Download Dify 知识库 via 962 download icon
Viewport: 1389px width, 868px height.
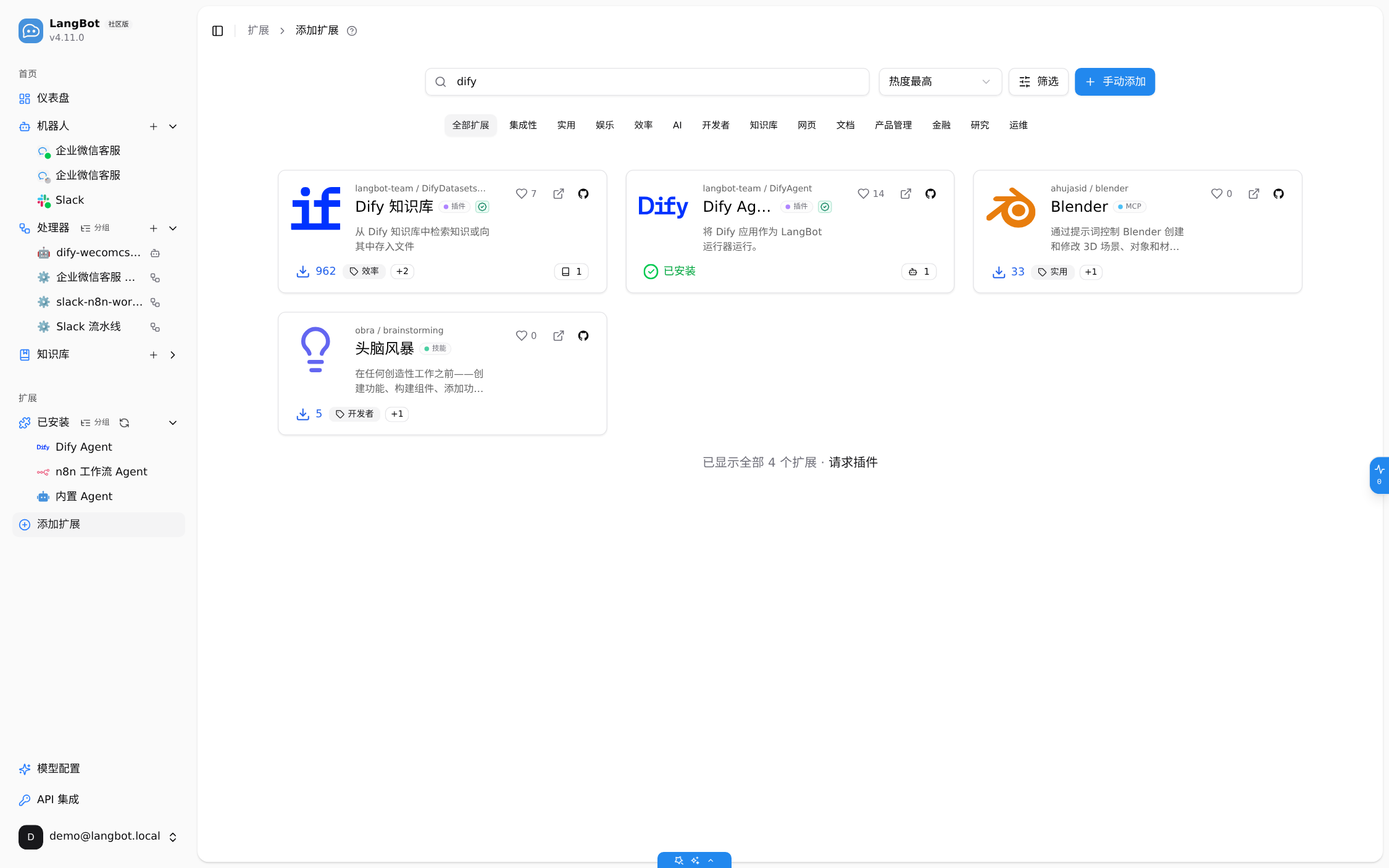[x=302, y=272]
